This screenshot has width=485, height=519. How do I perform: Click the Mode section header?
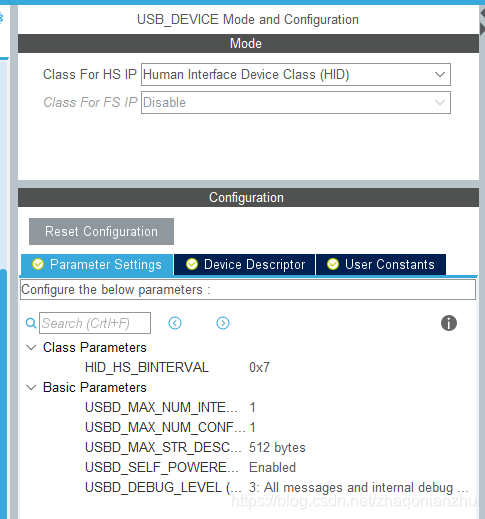point(248,43)
